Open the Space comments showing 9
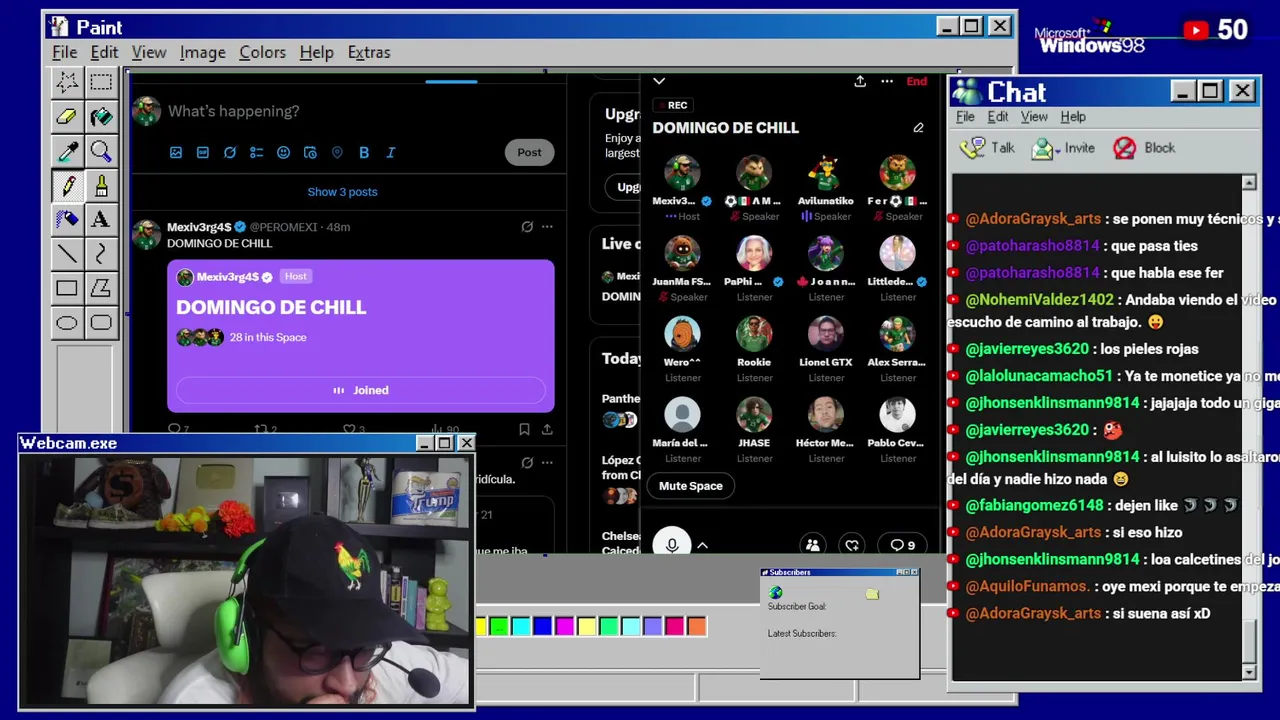The image size is (1280, 720). tap(903, 545)
